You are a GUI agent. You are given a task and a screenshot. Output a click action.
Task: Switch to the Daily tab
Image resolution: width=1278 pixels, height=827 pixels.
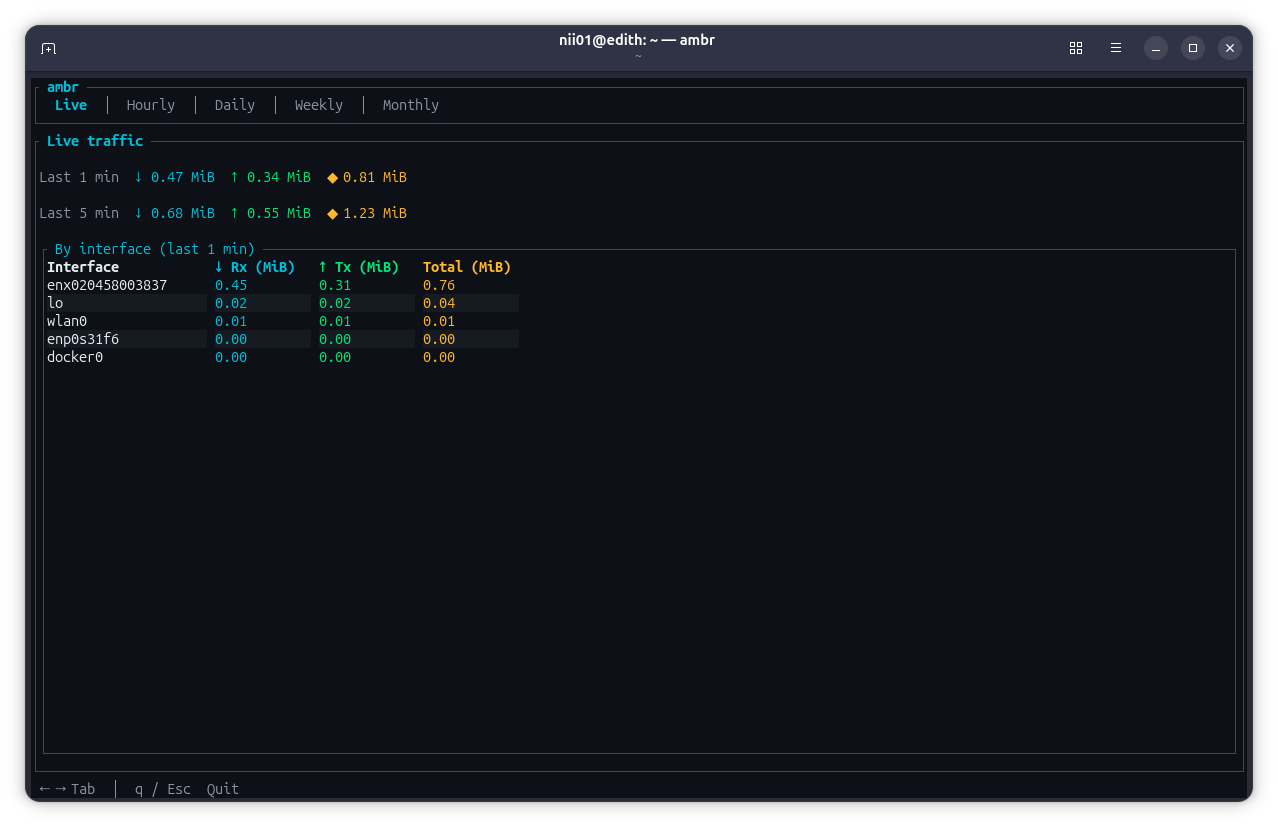click(235, 105)
